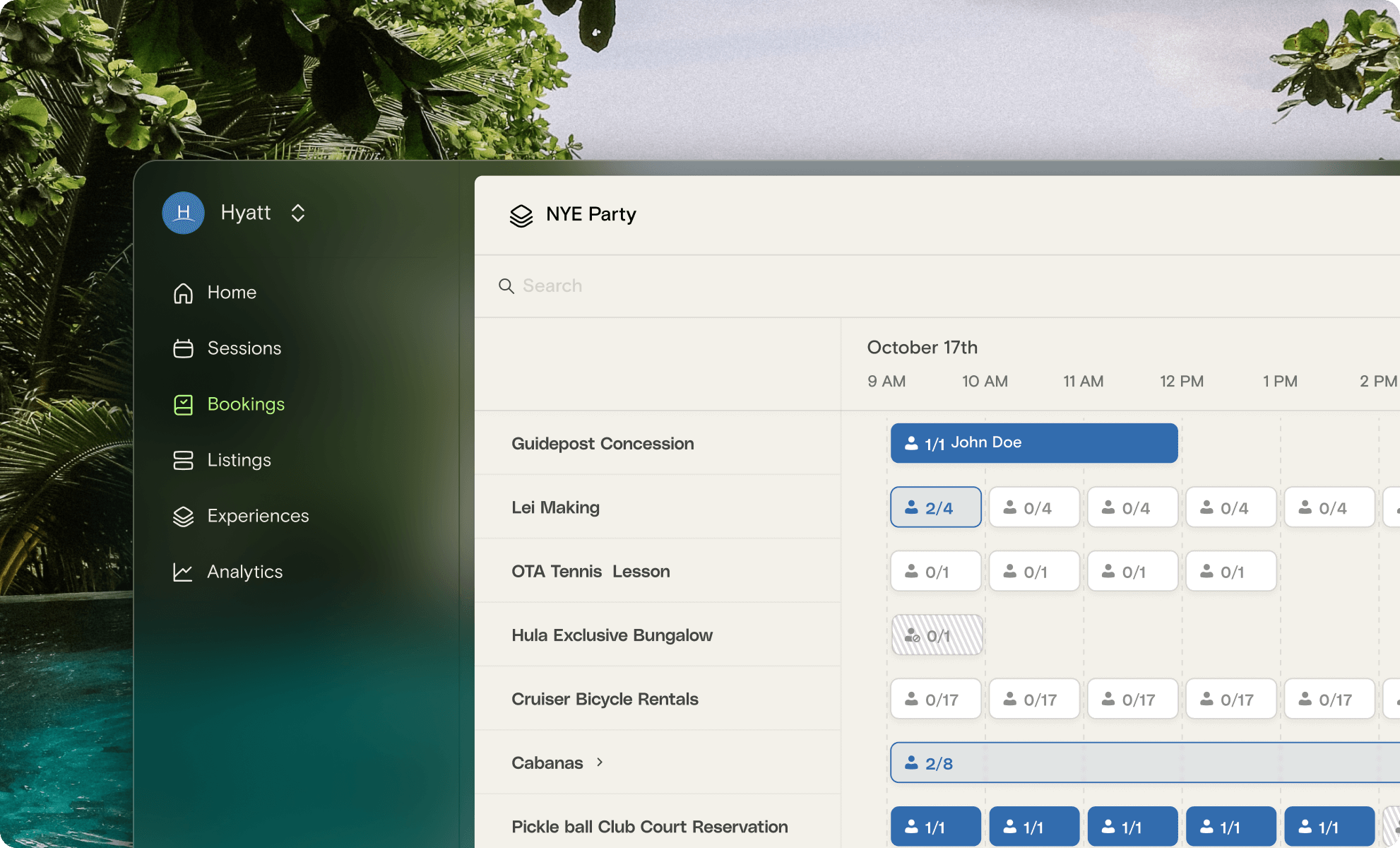Select the 9 AM OTA Tennis 0/1 slot
The image size is (1400, 848).
pos(935,571)
